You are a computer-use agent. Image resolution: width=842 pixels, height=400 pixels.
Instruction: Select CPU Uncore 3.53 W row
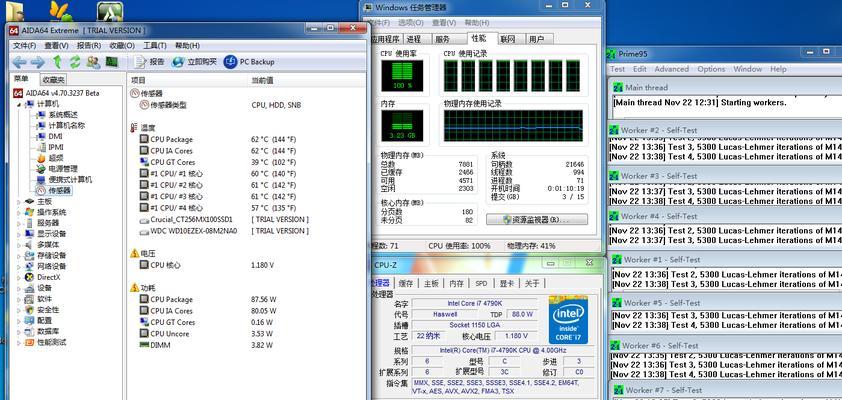point(247,334)
